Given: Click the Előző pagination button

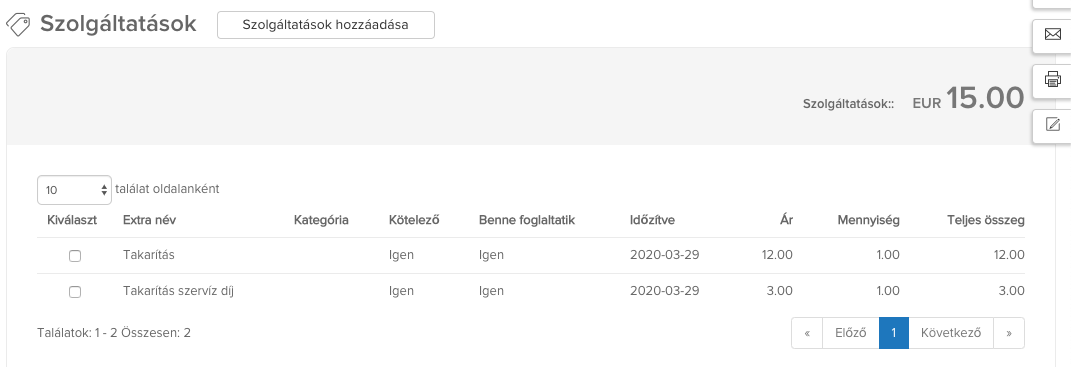Looking at the screenshot, I should click(x=850, y=334).
